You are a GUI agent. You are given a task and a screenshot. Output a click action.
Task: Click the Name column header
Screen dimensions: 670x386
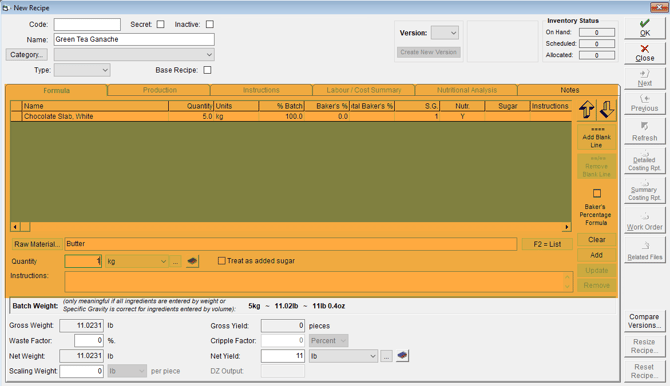coord(95,106)
